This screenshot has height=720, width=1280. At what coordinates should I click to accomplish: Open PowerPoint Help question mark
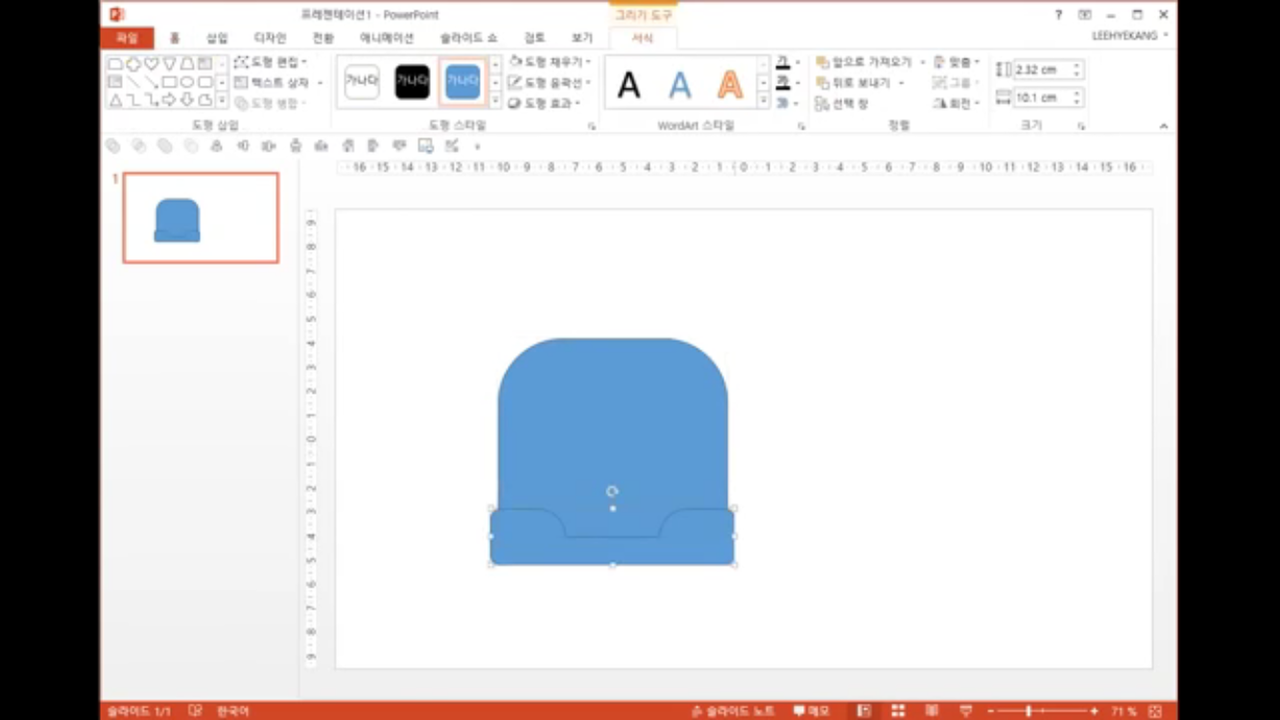pyautogui.click(x=1059, y=15)
